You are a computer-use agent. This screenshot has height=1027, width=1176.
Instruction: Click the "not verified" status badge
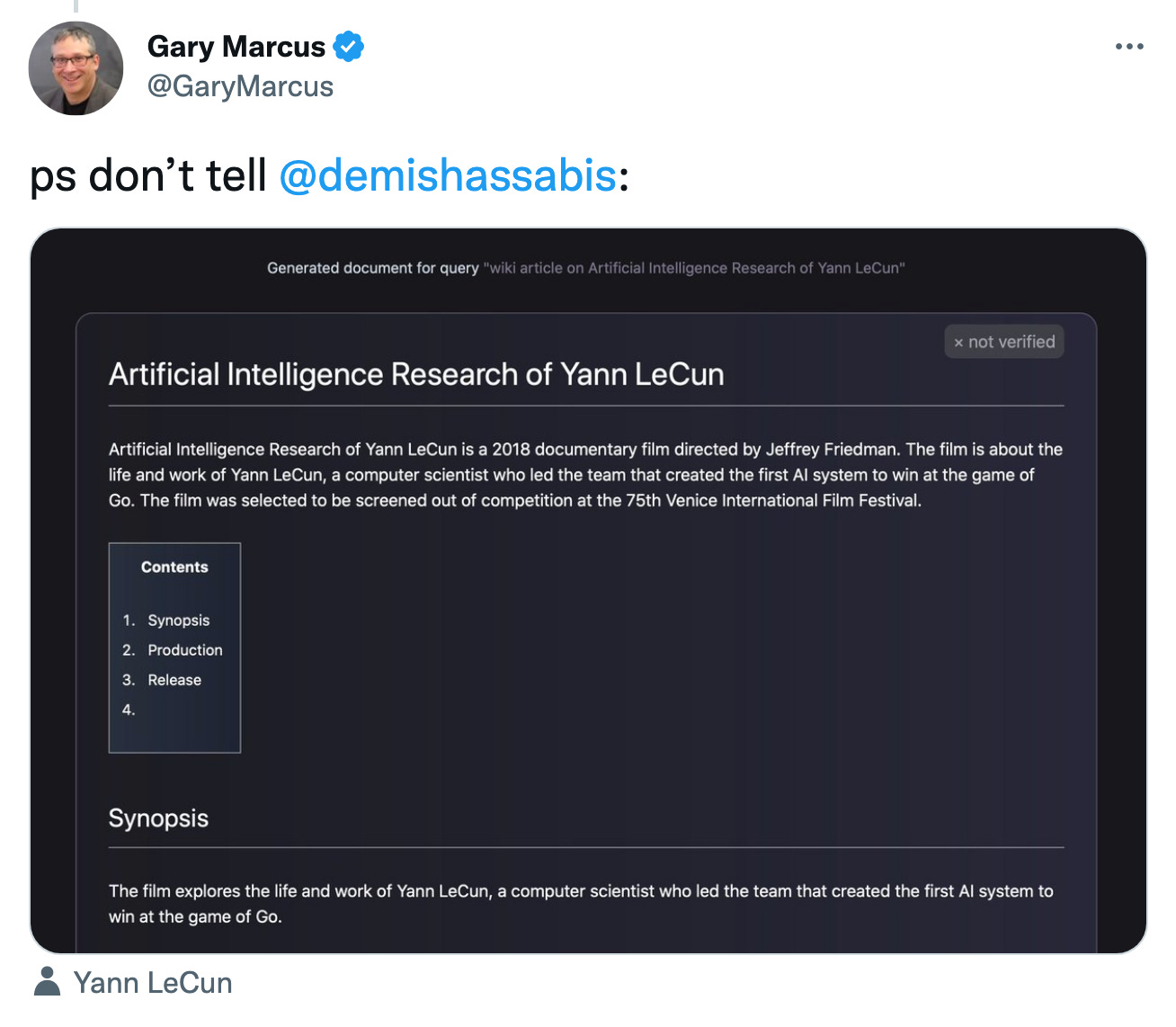[x=1003, y=342]
